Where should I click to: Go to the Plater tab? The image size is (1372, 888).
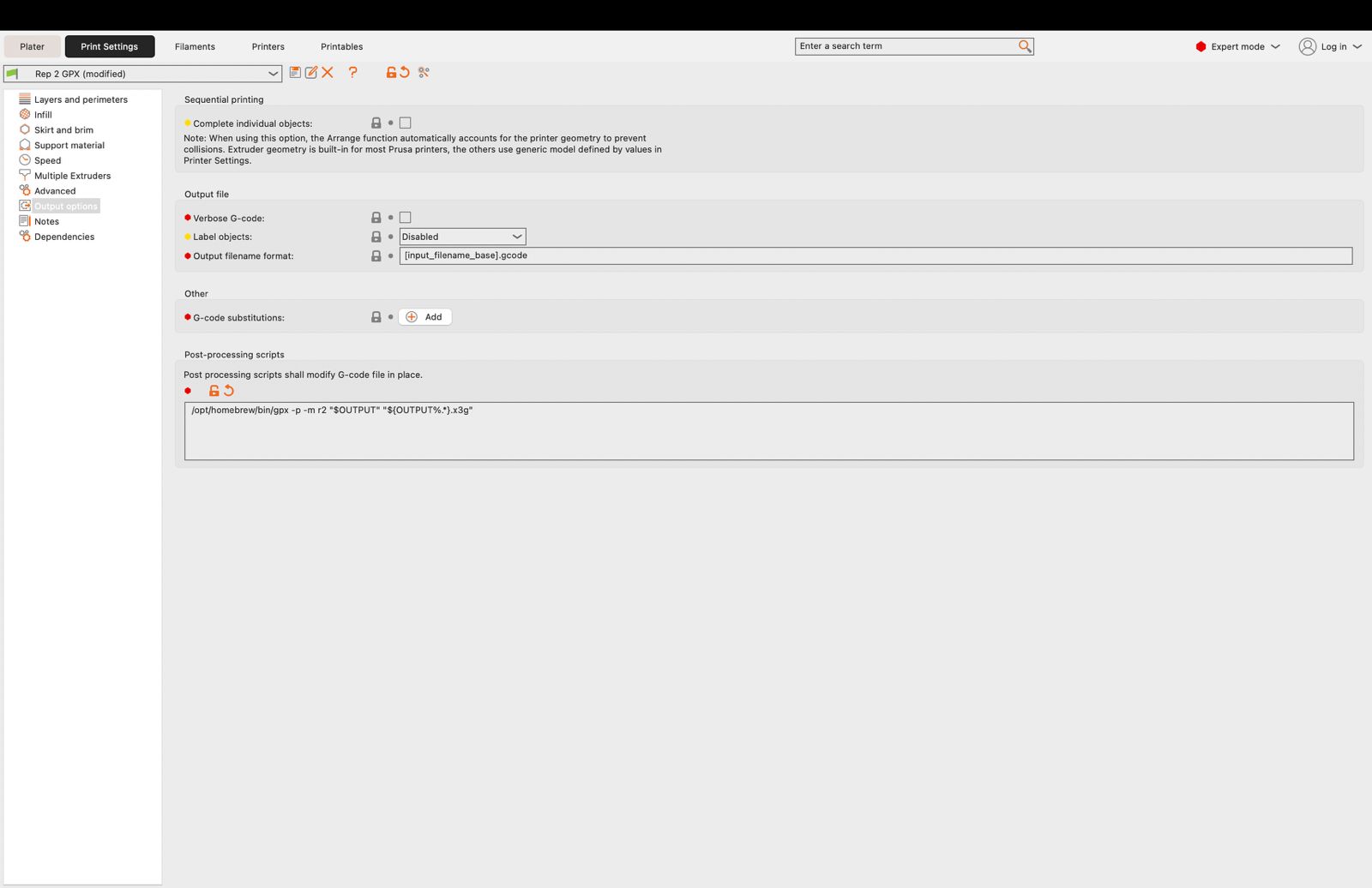click(x=32, y=47)
